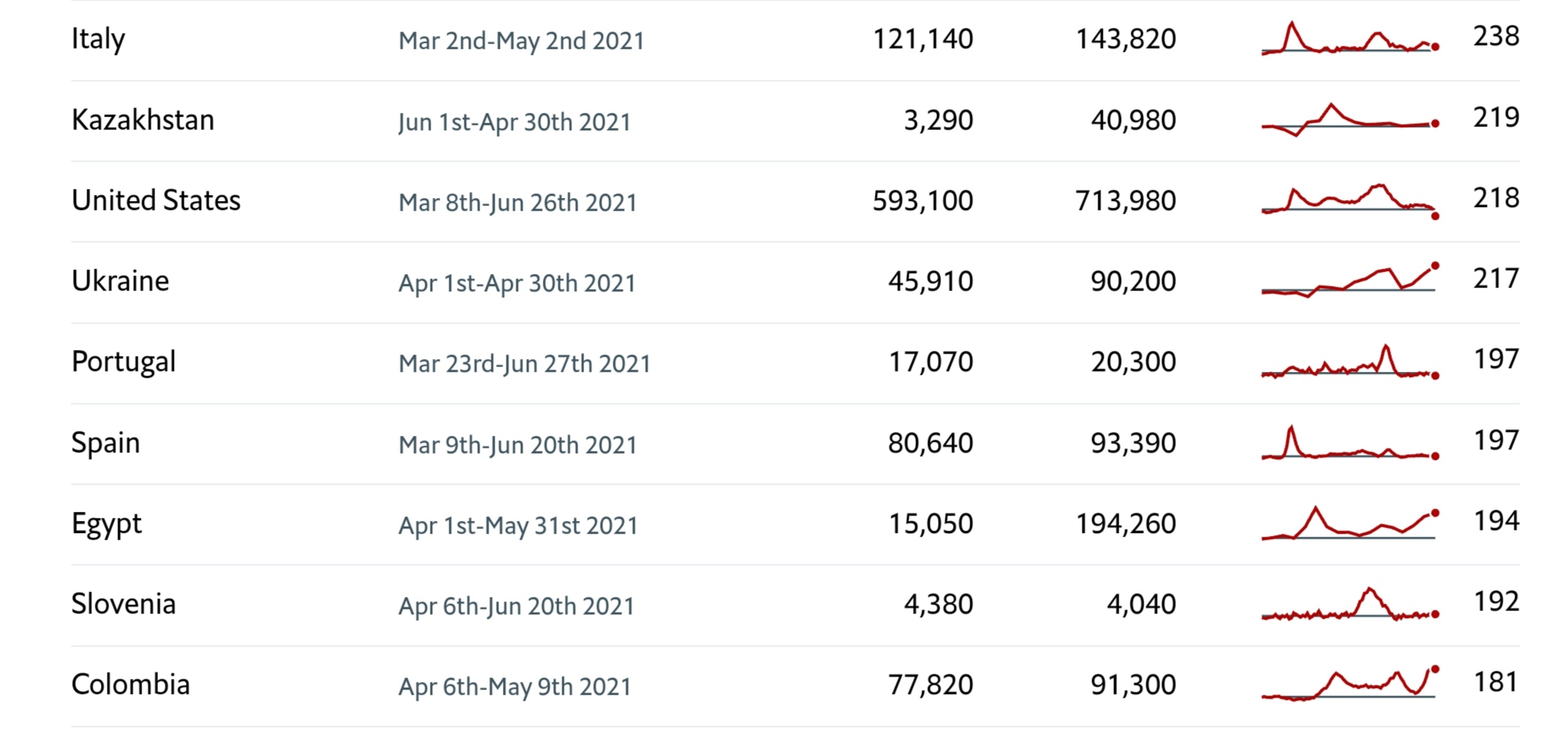Click the Colombia country name
This screenshot has height=740, width=1568.
pyautogui.click(x=130, y=685)
